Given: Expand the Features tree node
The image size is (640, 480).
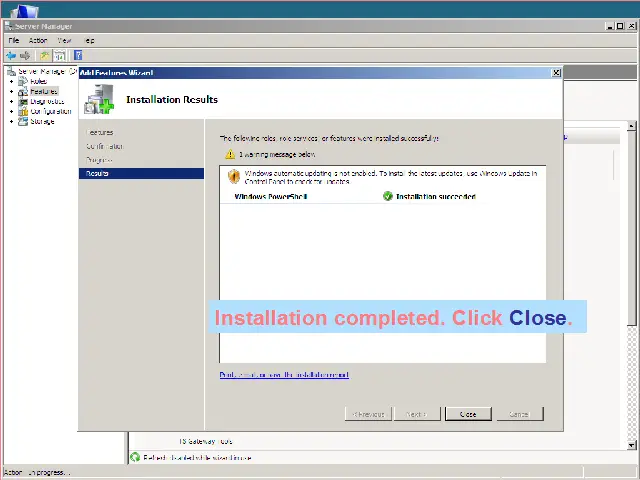Looking at the screenshot, I should tap(11, 91).
